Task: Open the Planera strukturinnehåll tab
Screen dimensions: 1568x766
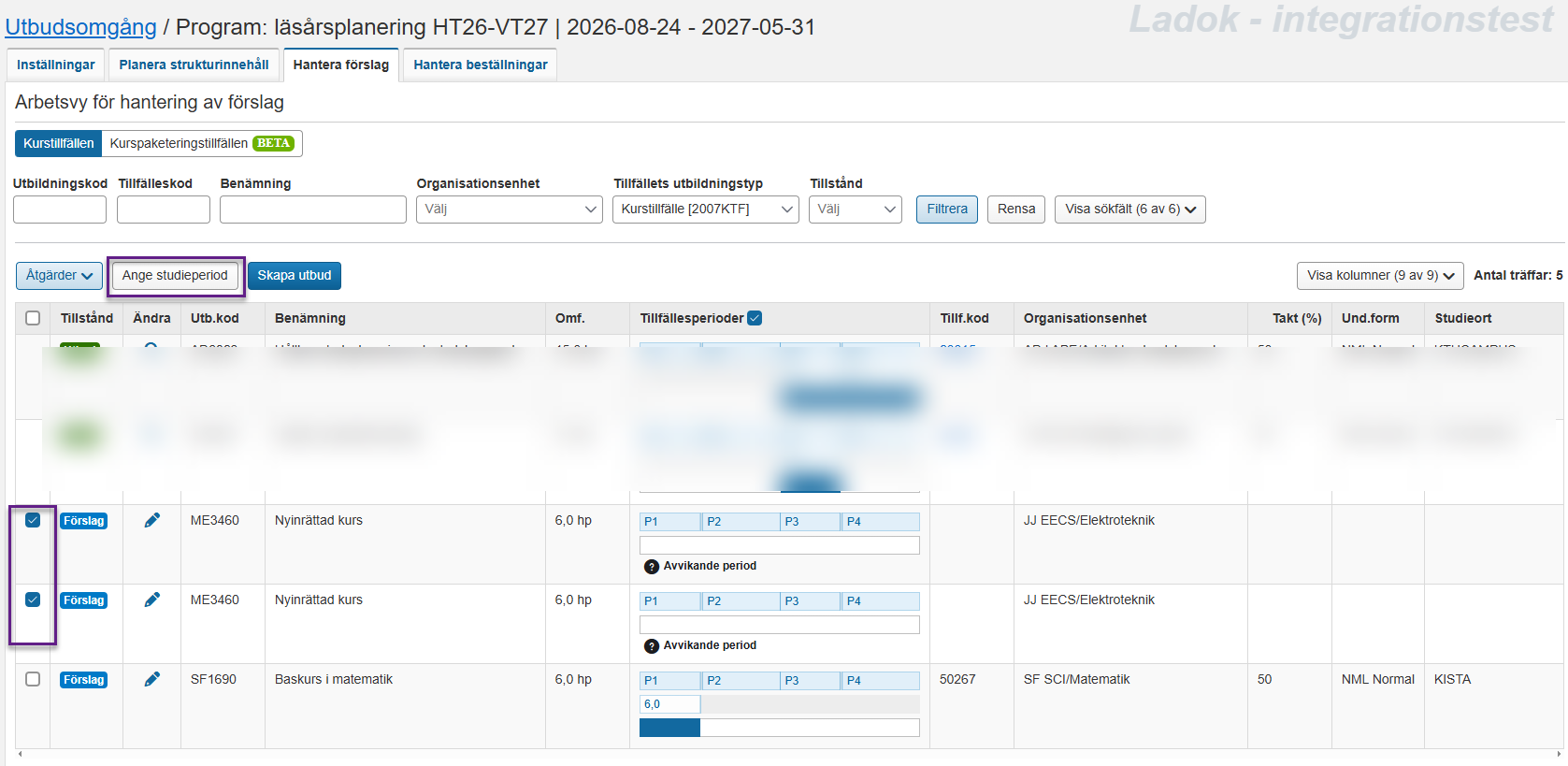Action: [x=194, y=65]
